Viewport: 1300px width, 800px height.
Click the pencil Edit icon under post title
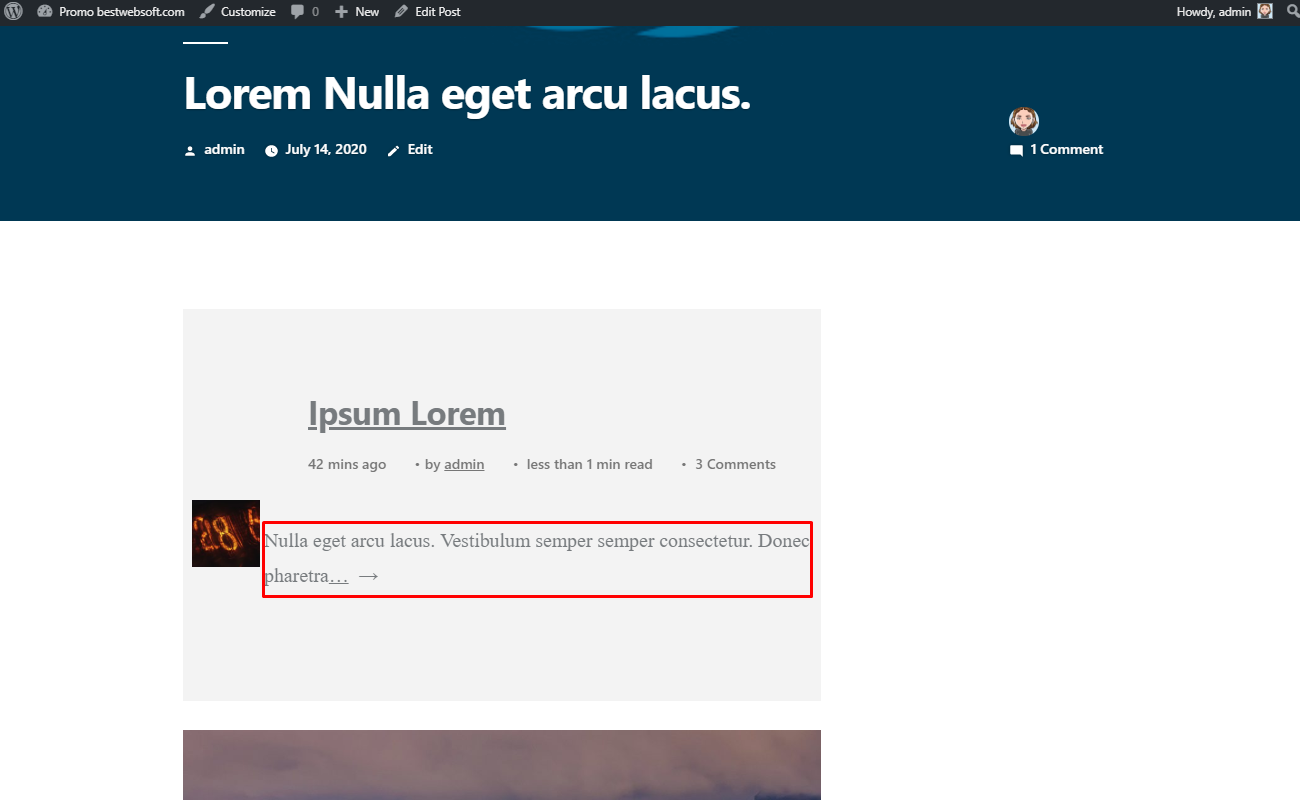[x=393, y=151]
